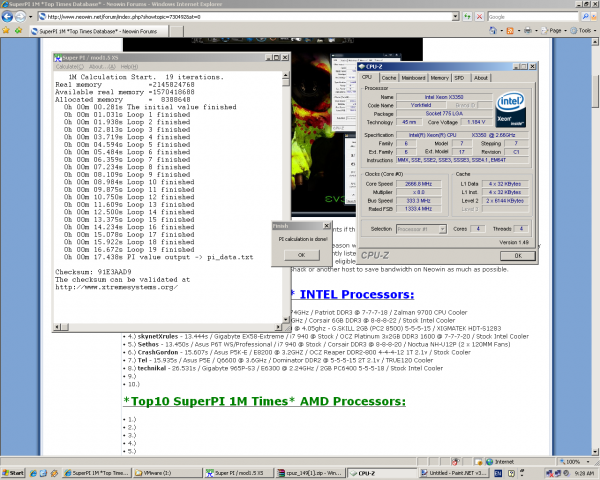The height and width of the screenshot is (480, 600).
Task: Open cpuz_149 zip WinRAR taskbar button
Action: [x=310, y=473]
